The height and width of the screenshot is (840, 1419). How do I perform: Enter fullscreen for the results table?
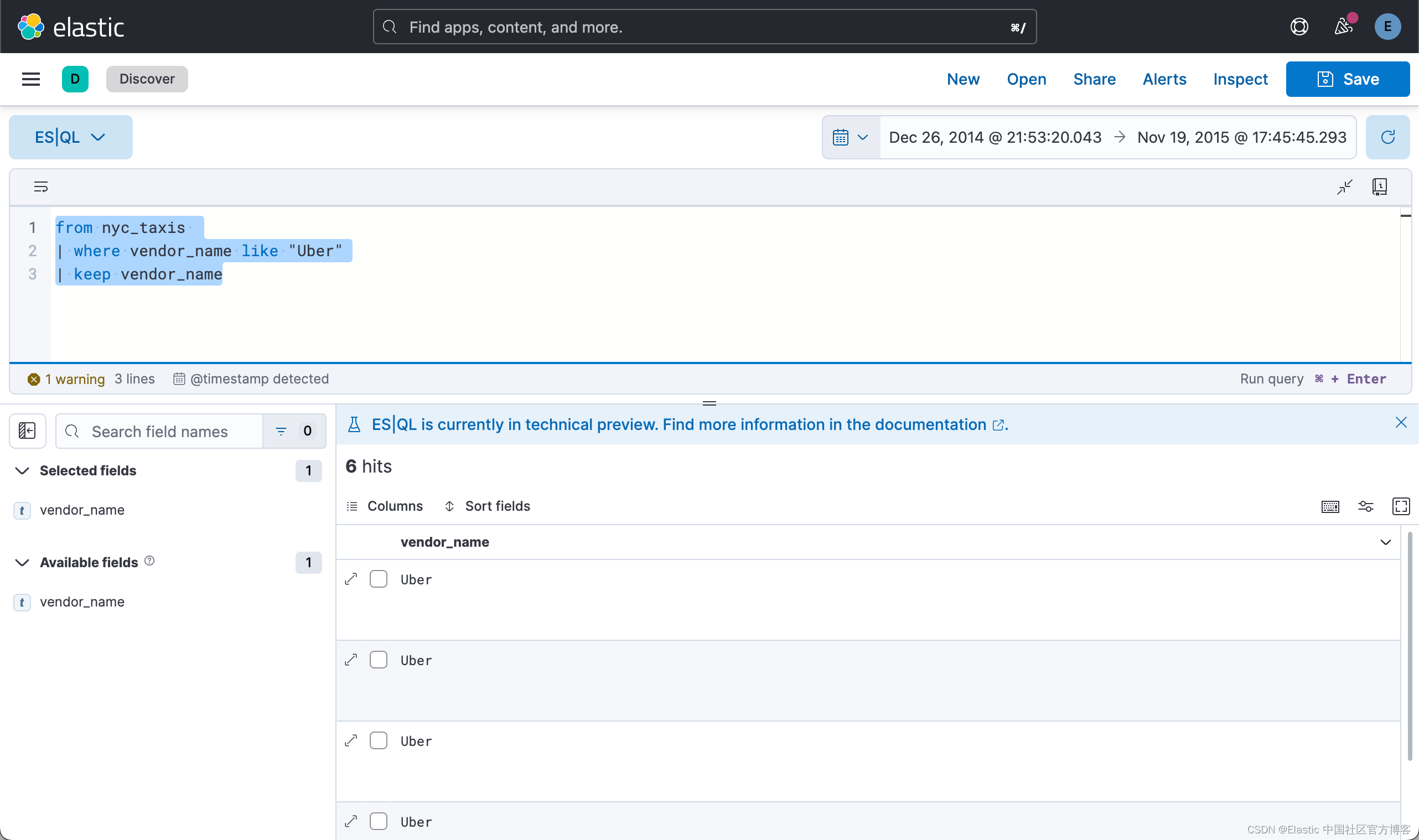click(x=1400, y=506)
